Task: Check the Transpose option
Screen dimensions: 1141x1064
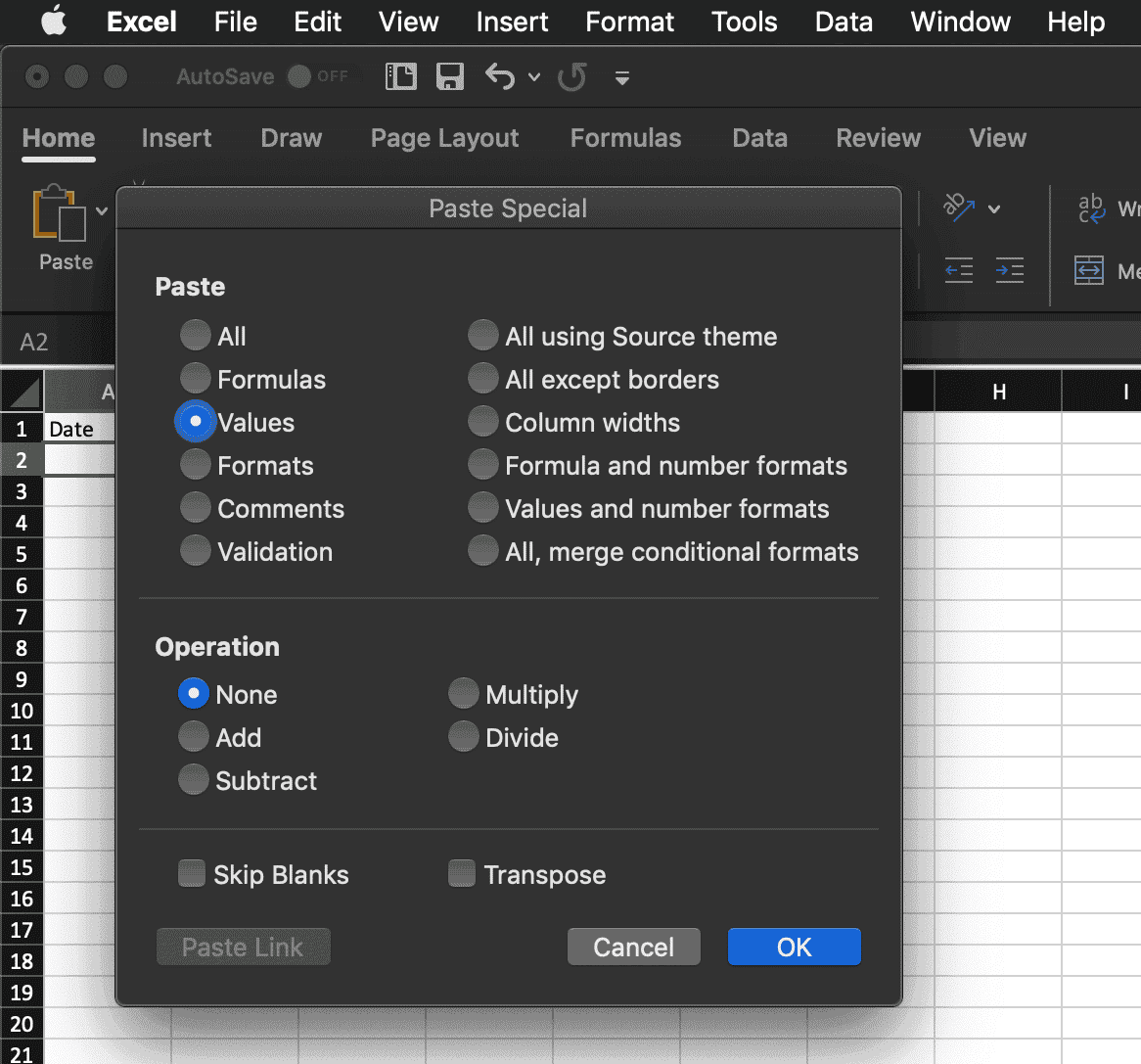Action: point(462,873)
